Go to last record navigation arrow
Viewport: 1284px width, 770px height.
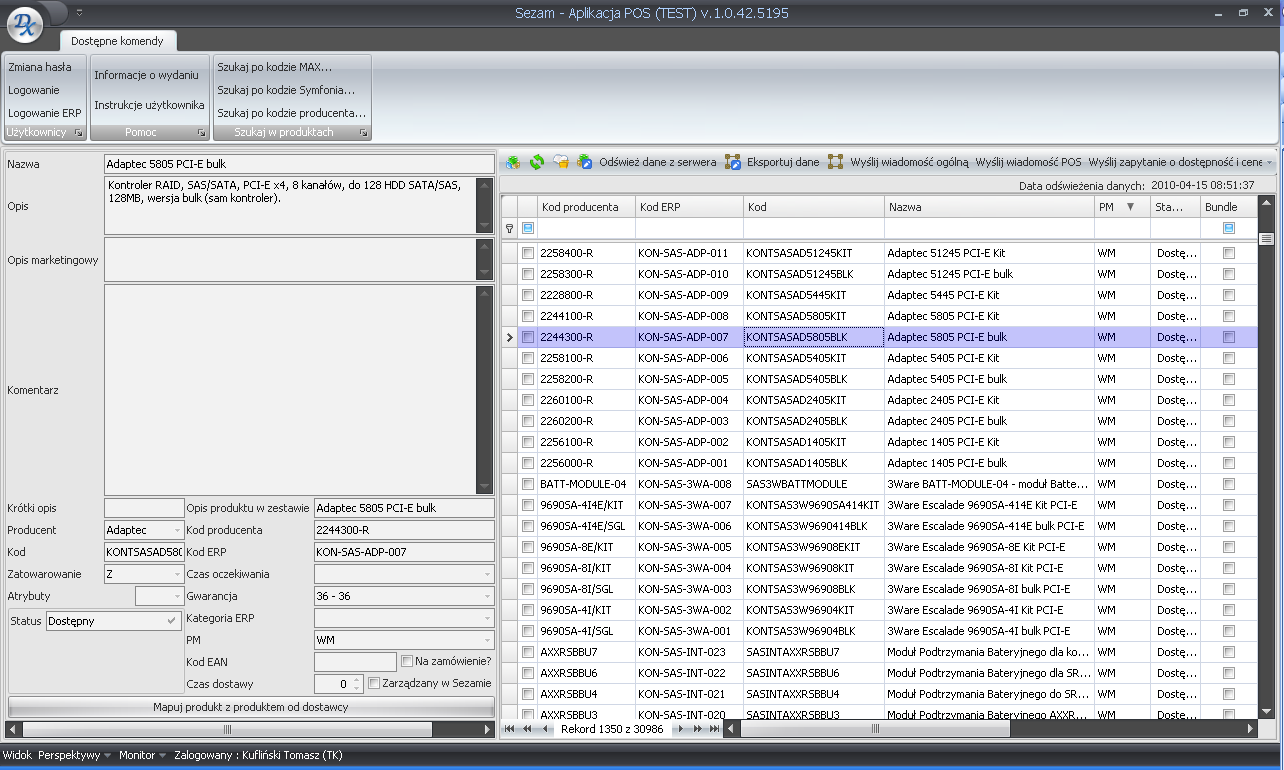click(x=714, y=729)
